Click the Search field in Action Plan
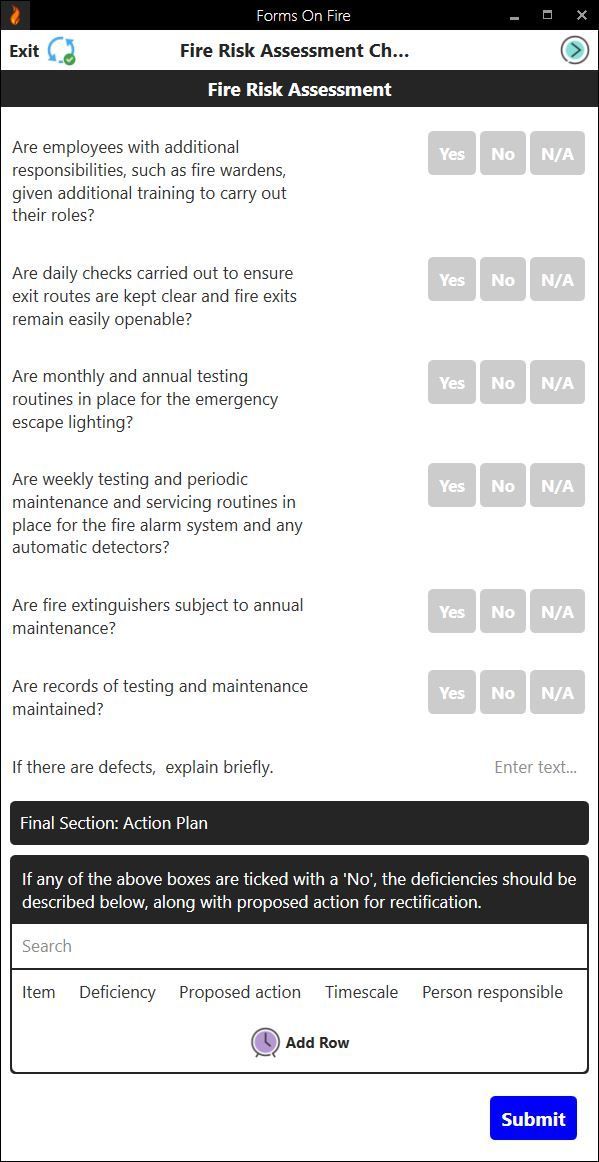This screenshot has width=599, height=1162. tap(299, 945)
